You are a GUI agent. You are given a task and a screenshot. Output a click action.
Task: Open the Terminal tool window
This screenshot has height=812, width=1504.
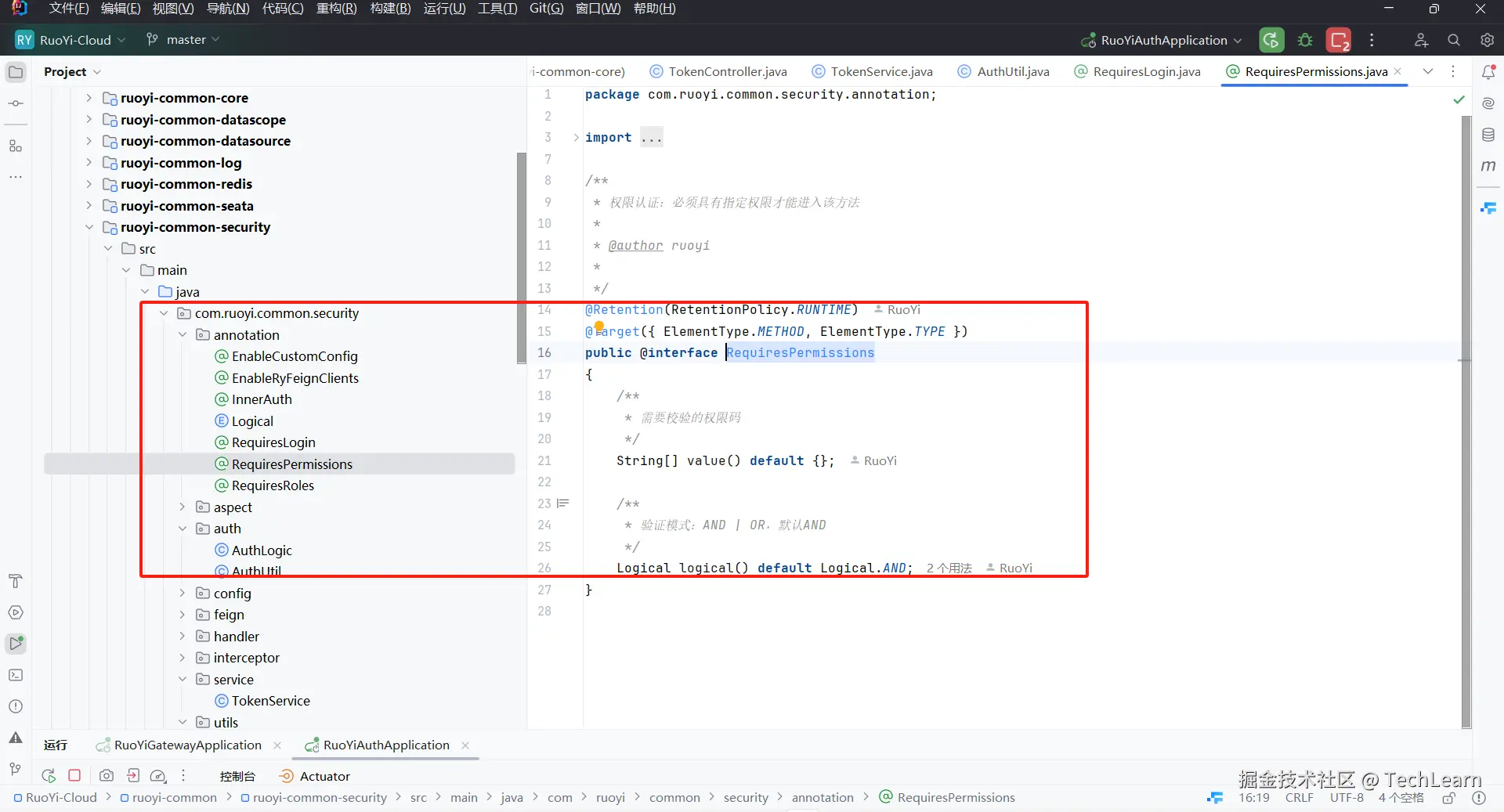click(x=16, y=675)
